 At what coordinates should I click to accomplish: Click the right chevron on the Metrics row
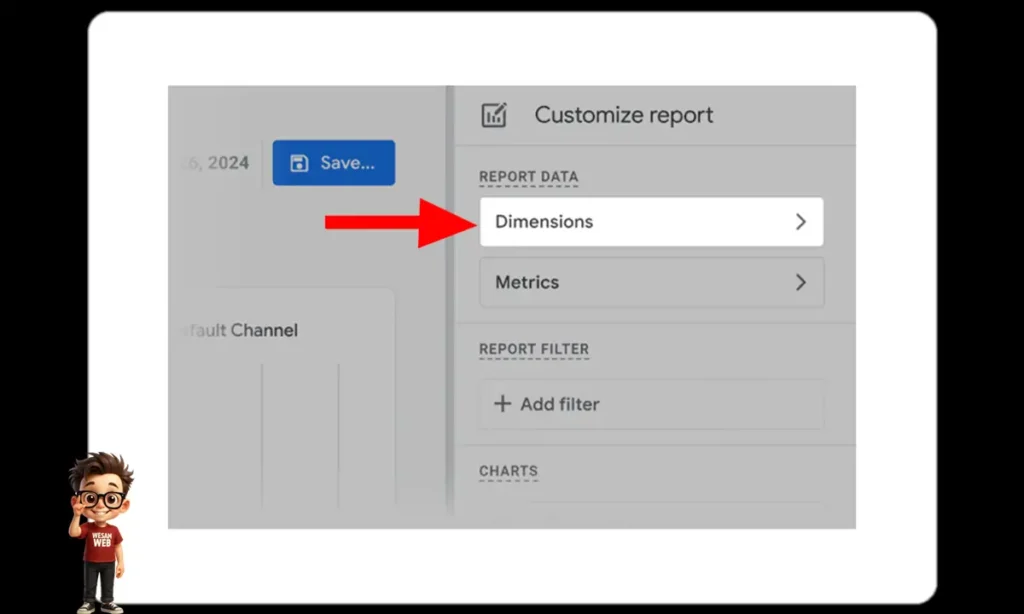pyautogui.click(x=800, y=283)
